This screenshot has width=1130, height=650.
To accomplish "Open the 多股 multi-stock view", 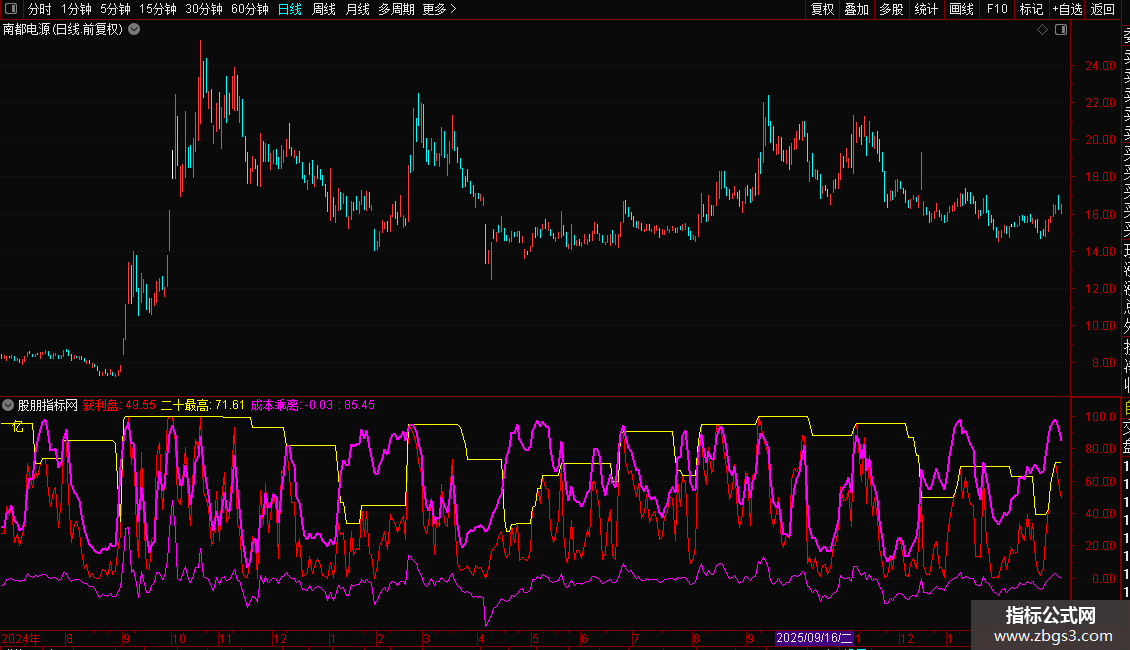I will pyautogui.click(x=891, y=9).
